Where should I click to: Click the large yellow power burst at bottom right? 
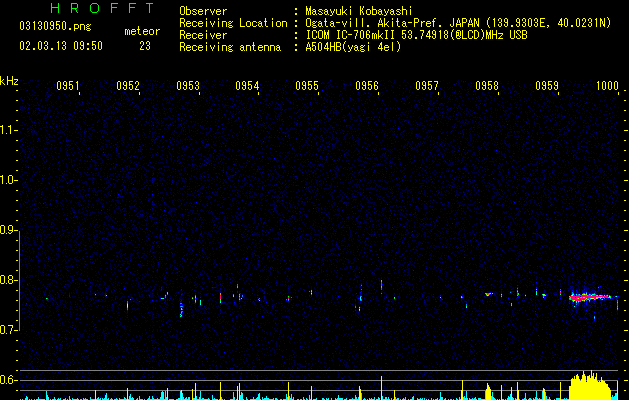tap(590, 386)
